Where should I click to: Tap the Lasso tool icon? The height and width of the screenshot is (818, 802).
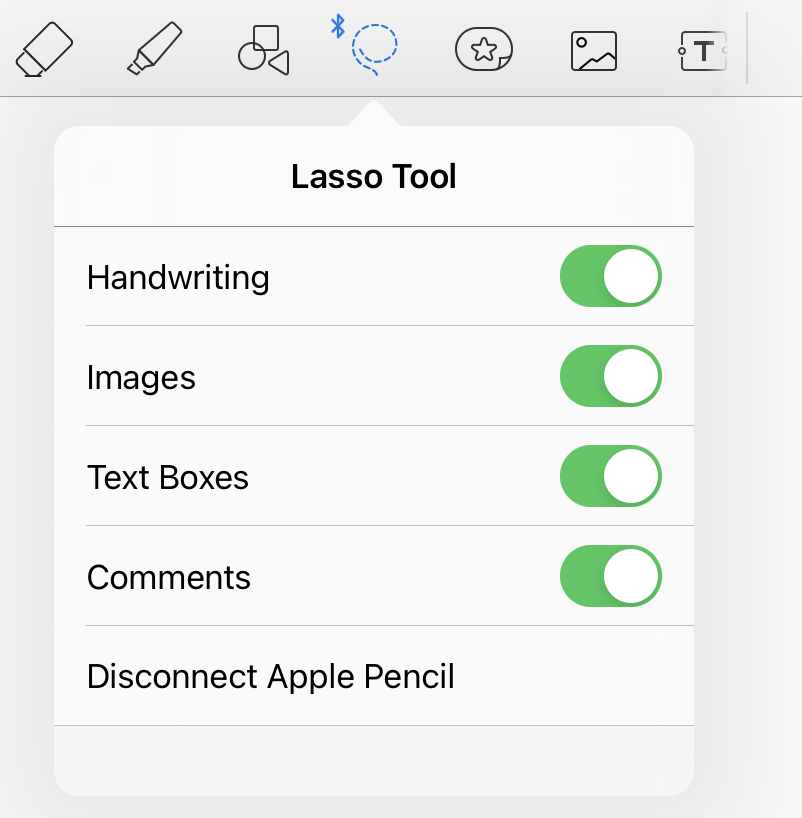(x=375, y=50)
